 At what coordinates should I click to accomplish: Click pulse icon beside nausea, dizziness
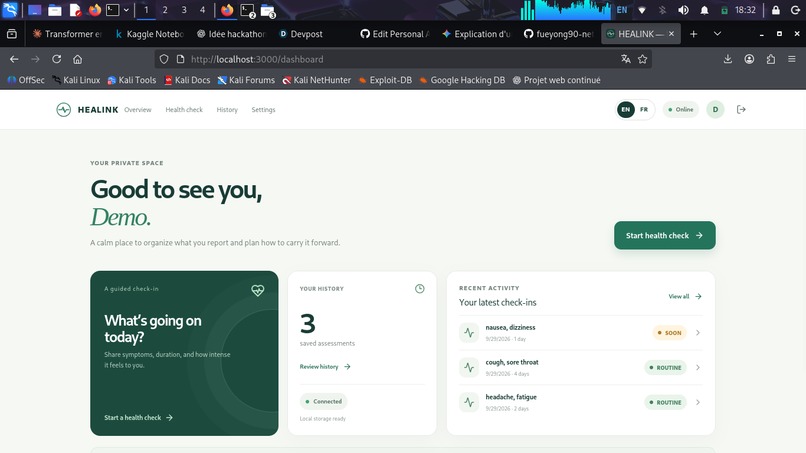(469, 333)
